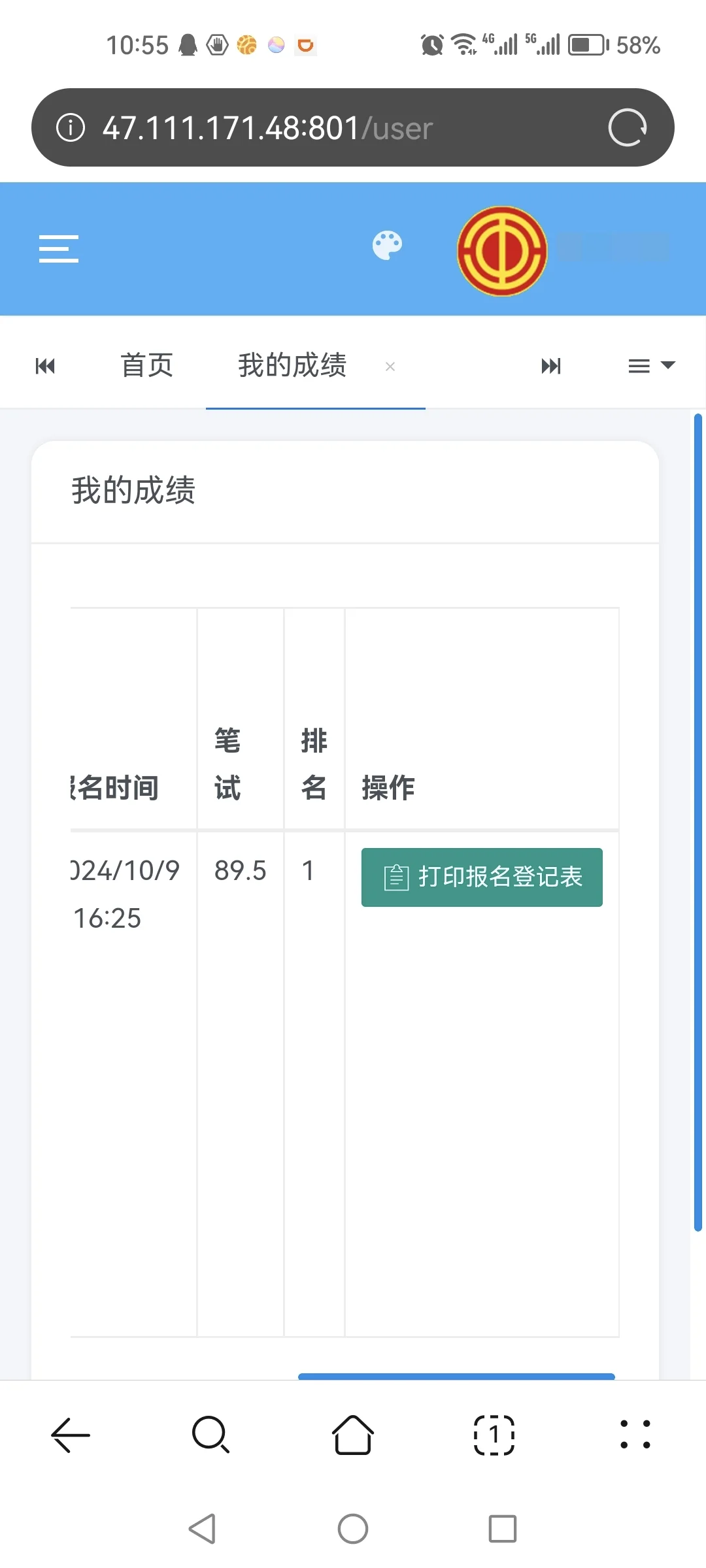This screenshot has width=706, height=1568.
Task: Tap Android home circle button
Action: click(x=353, y=1529)
